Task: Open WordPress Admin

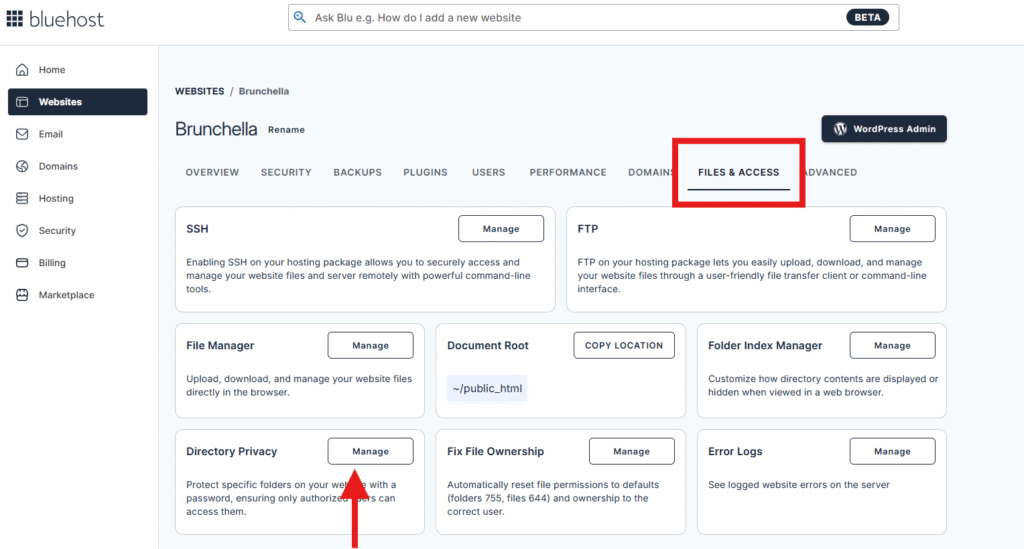Action: coord(884,129)
